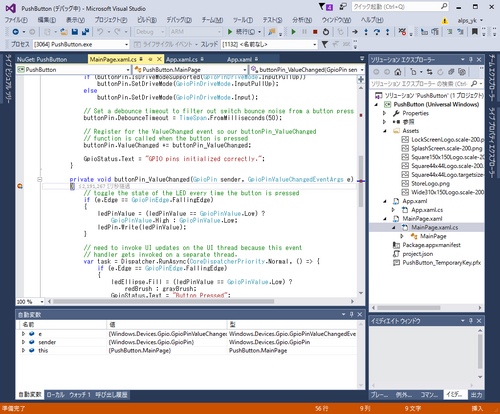Stop debugging with the red square icon
Viewport: 500px width, 414px height.
[x=315, y=32]
